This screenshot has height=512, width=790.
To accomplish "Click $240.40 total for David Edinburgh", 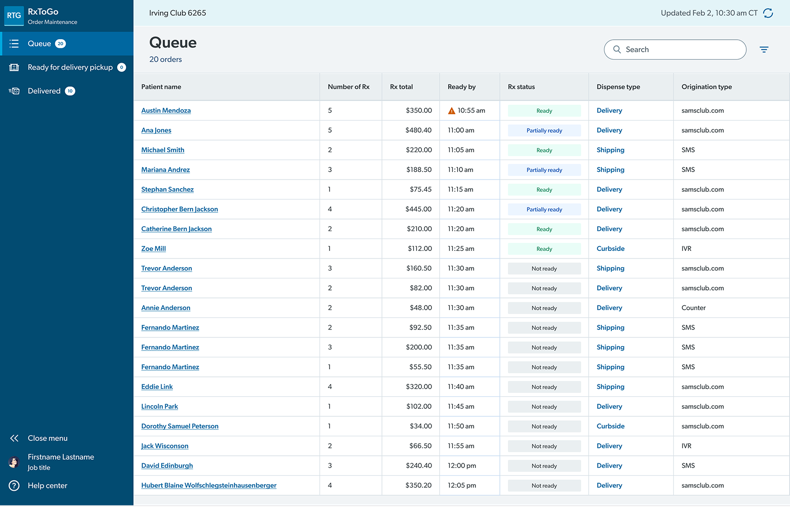I will point(418,466).
